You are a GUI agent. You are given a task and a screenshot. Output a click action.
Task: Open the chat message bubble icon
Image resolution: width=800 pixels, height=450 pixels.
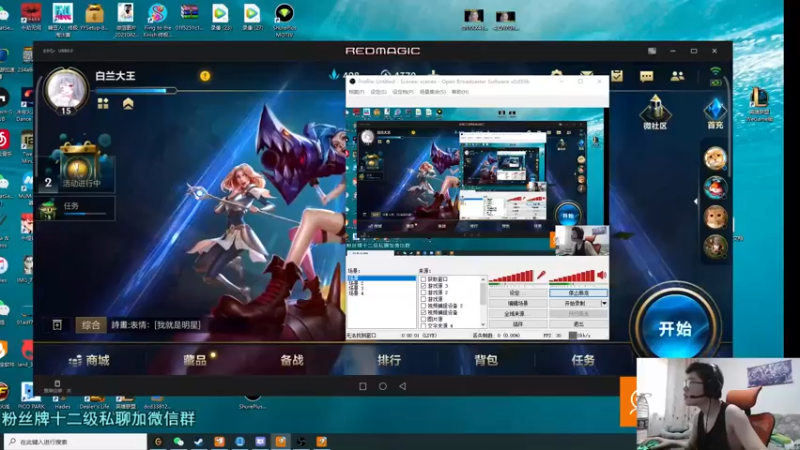coord(646,77)
